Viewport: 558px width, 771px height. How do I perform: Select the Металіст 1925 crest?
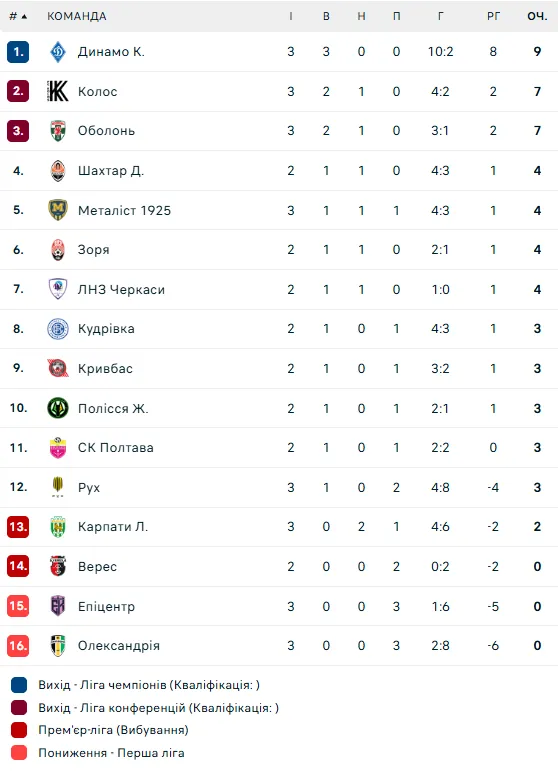(x=58, y=210)
